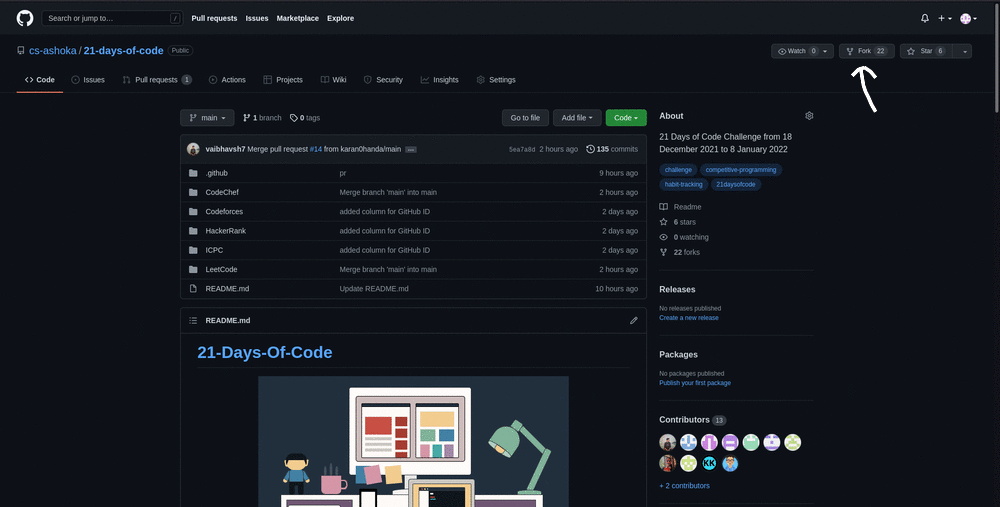Open 'Update README.md' commit message
Image resolution: width=1000 pixels, height=507 pixels.
pos(374,289)
